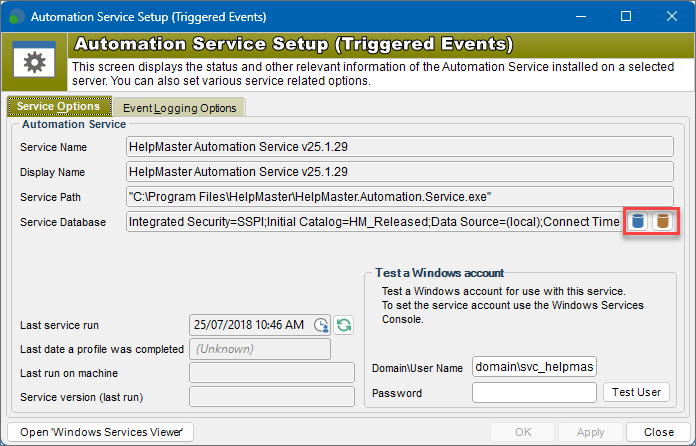
Task: Click the blue database icon
Action: tap(638, 221)
